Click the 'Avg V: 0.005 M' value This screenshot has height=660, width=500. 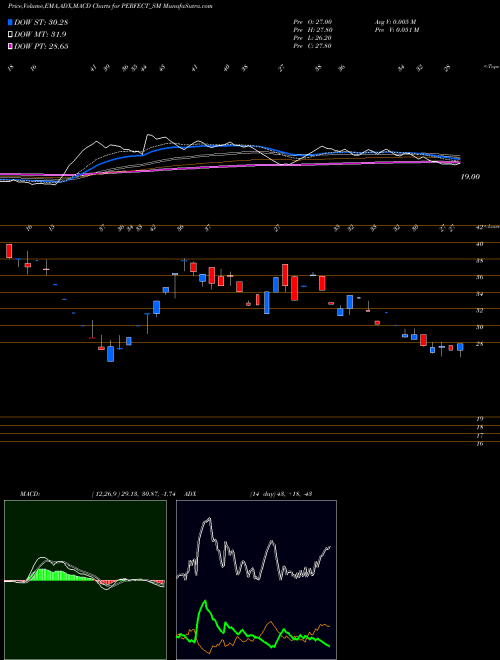click(397, 22)
